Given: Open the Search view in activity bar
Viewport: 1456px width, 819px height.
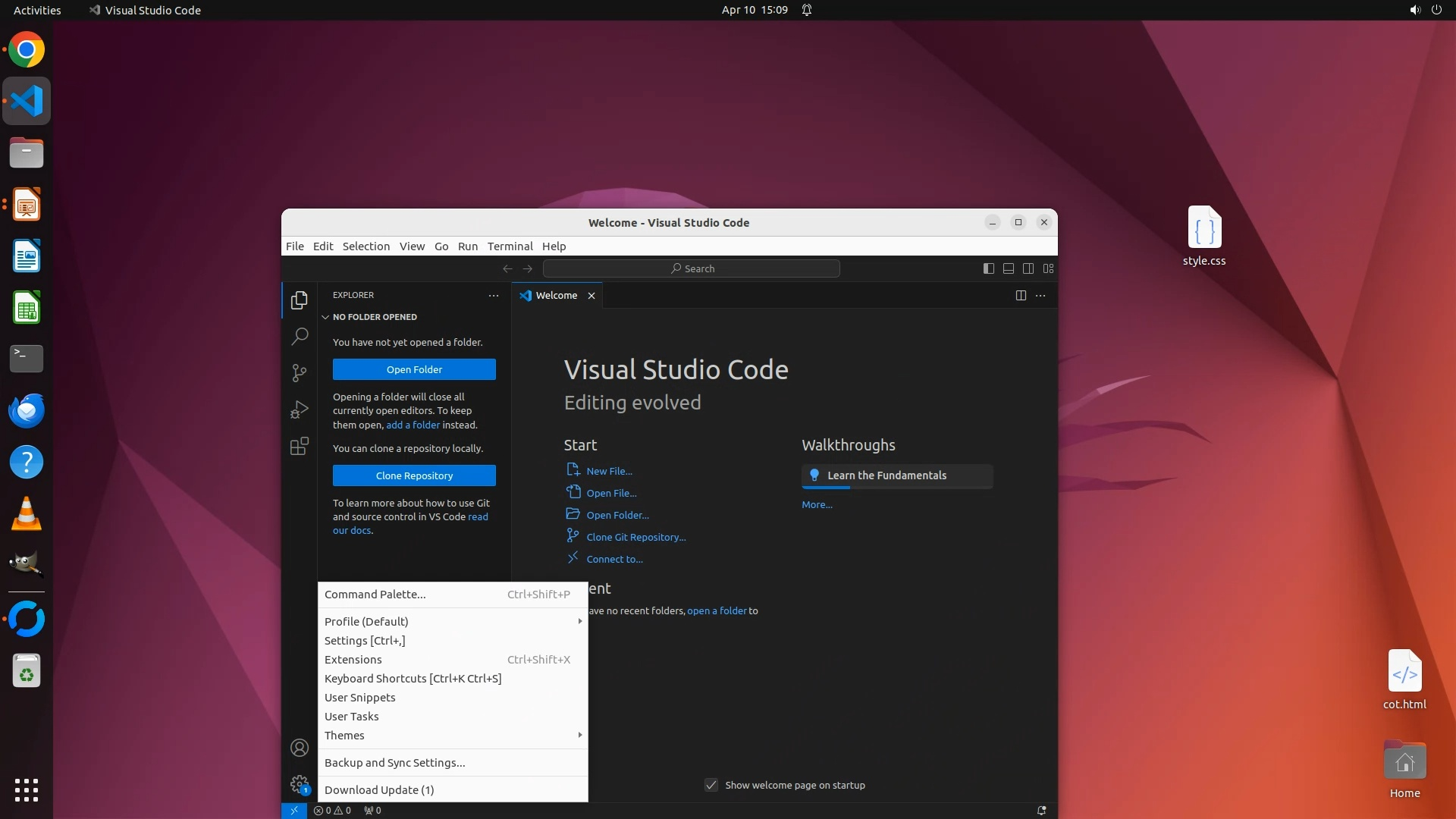Looking at the screenshot, I should click(300, 336).
